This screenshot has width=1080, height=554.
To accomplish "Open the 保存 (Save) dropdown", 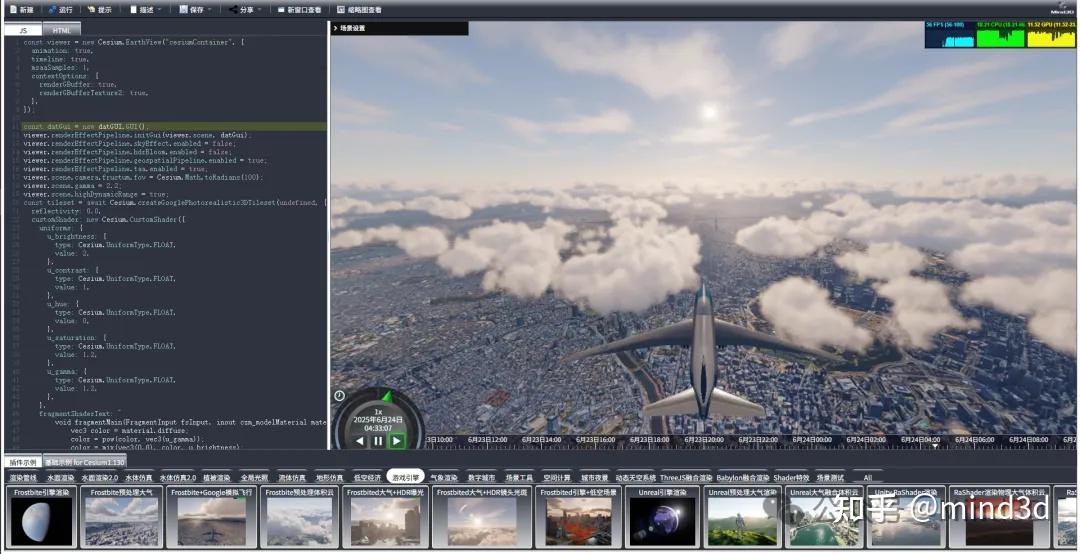I will pos(195,9).
